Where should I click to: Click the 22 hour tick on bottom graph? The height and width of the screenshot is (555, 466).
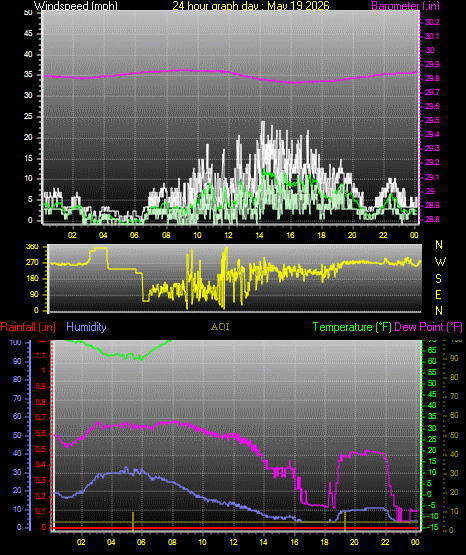coord(385,542)
